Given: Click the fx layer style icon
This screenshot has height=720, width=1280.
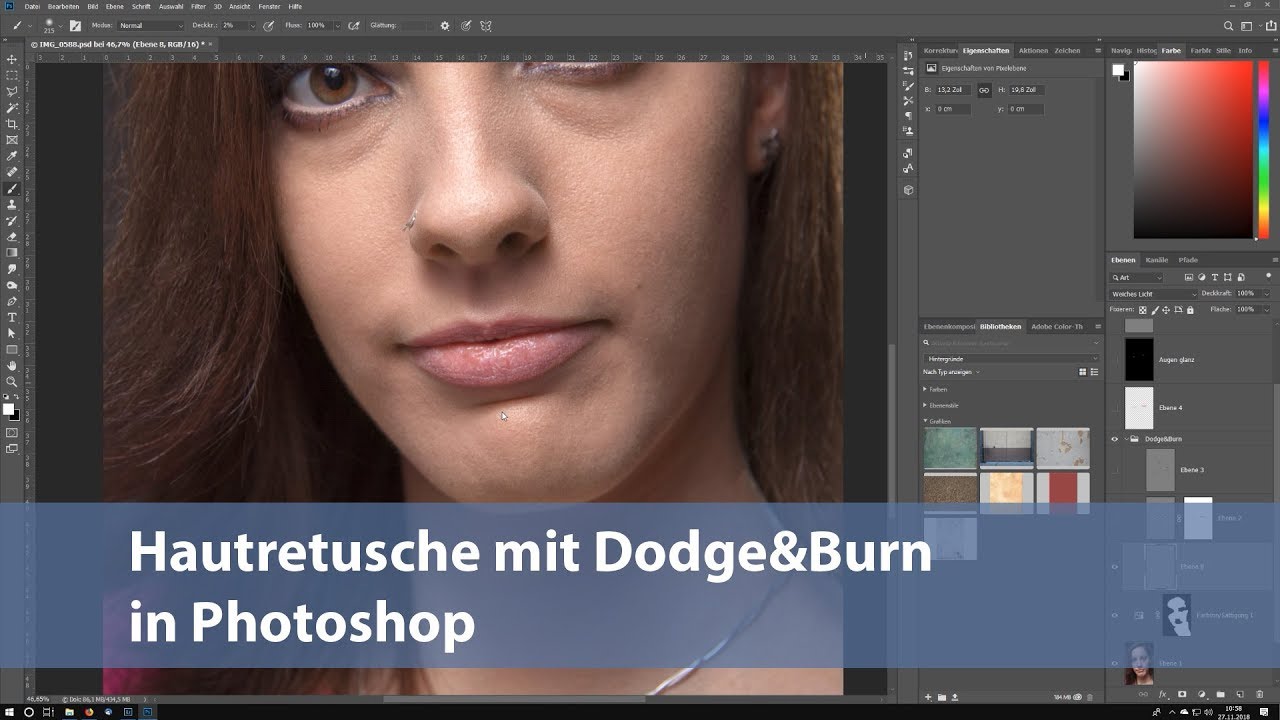Looking at the screenshot, I should (x=1163, y=694).
